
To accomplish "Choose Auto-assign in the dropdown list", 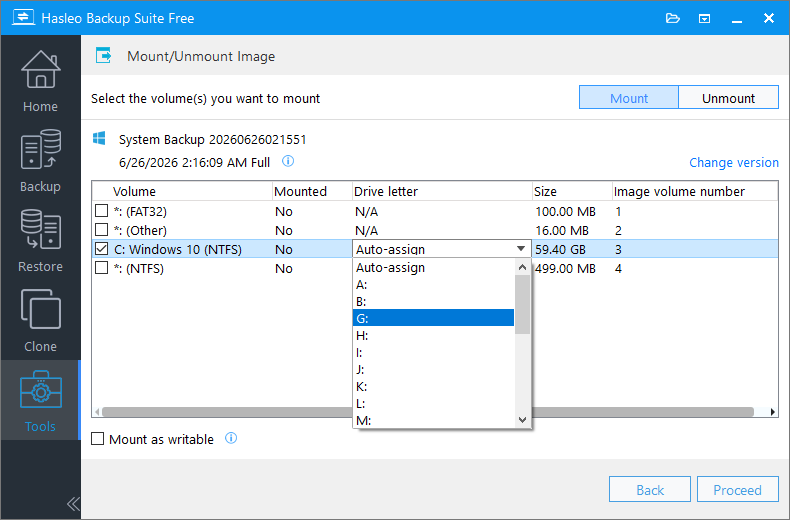I will click(433, 268).
